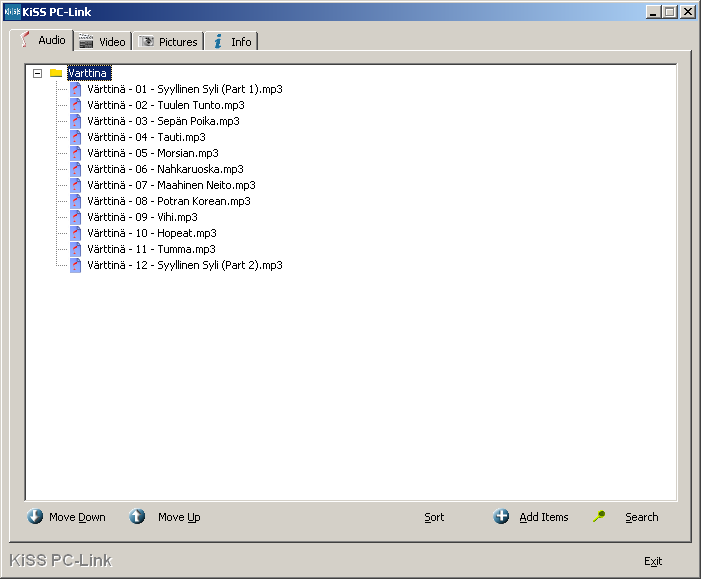Click file icon of Syyllinen Syli (Part 1).mp3
This screenshot has width=701, height=579.
click(76, 89)
